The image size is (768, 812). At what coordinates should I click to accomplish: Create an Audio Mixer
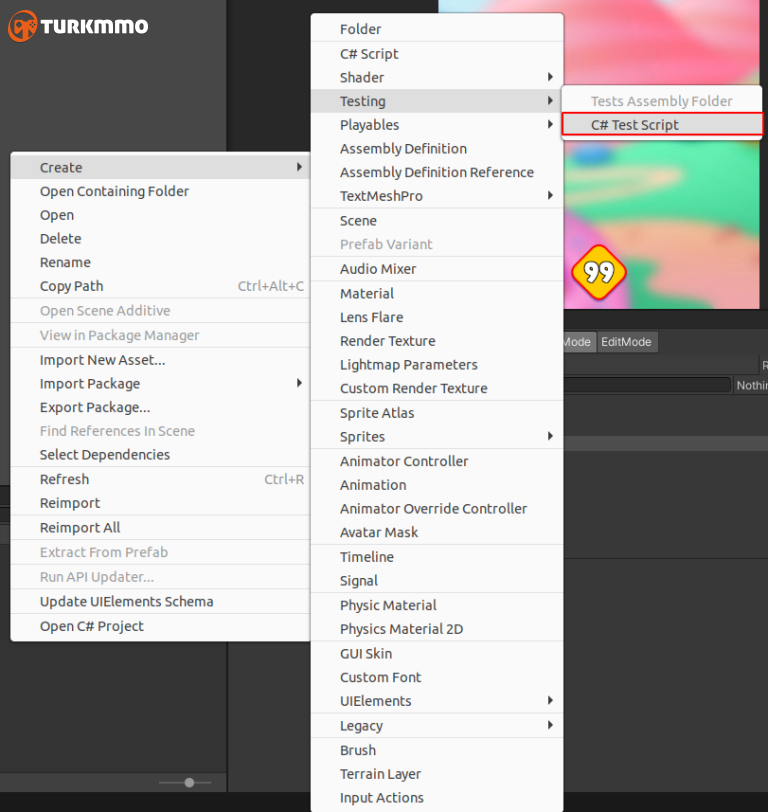tap(437, 269)
